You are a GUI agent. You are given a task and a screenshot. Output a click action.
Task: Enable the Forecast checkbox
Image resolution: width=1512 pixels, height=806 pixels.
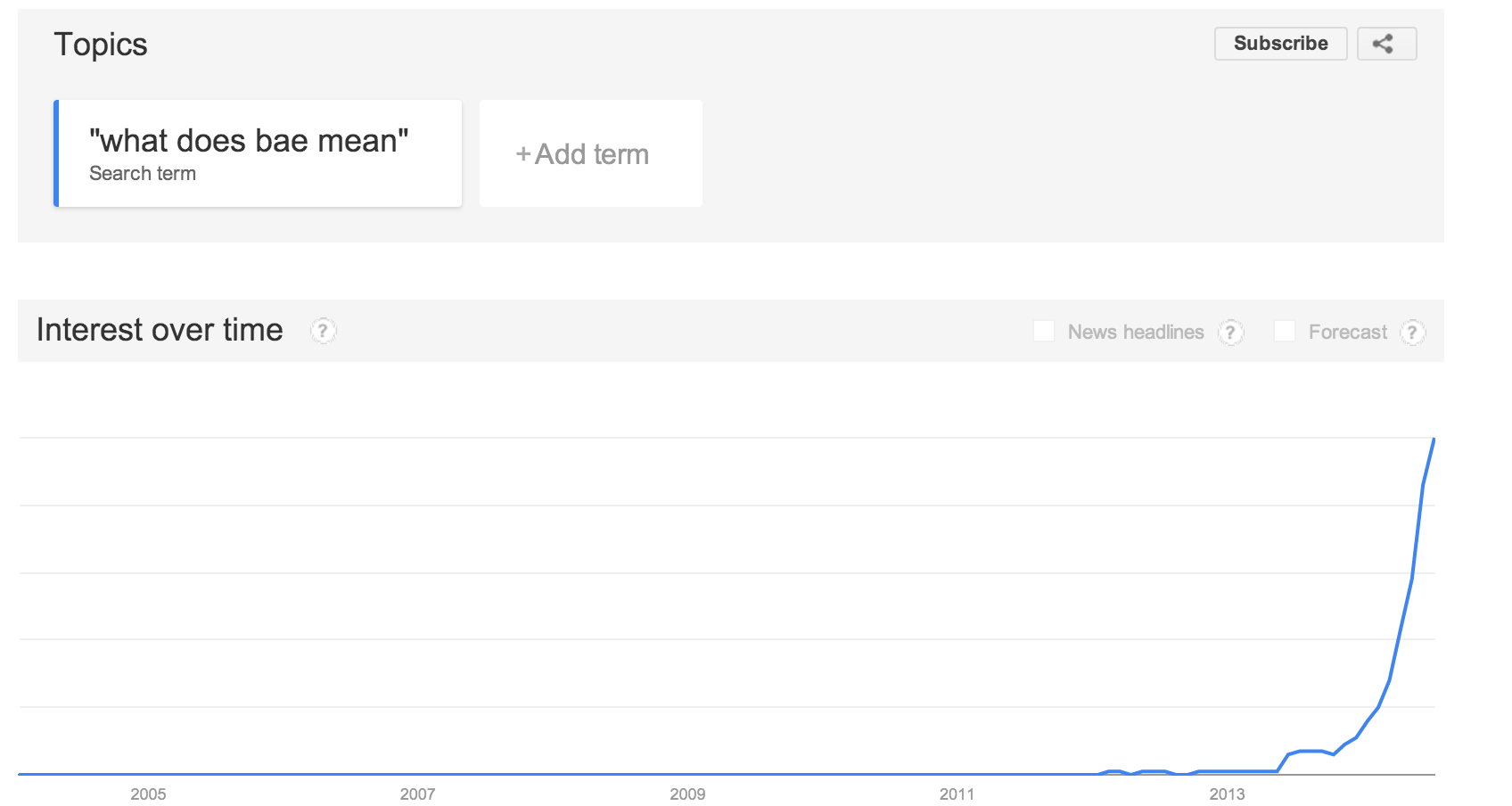(1285, 331)
